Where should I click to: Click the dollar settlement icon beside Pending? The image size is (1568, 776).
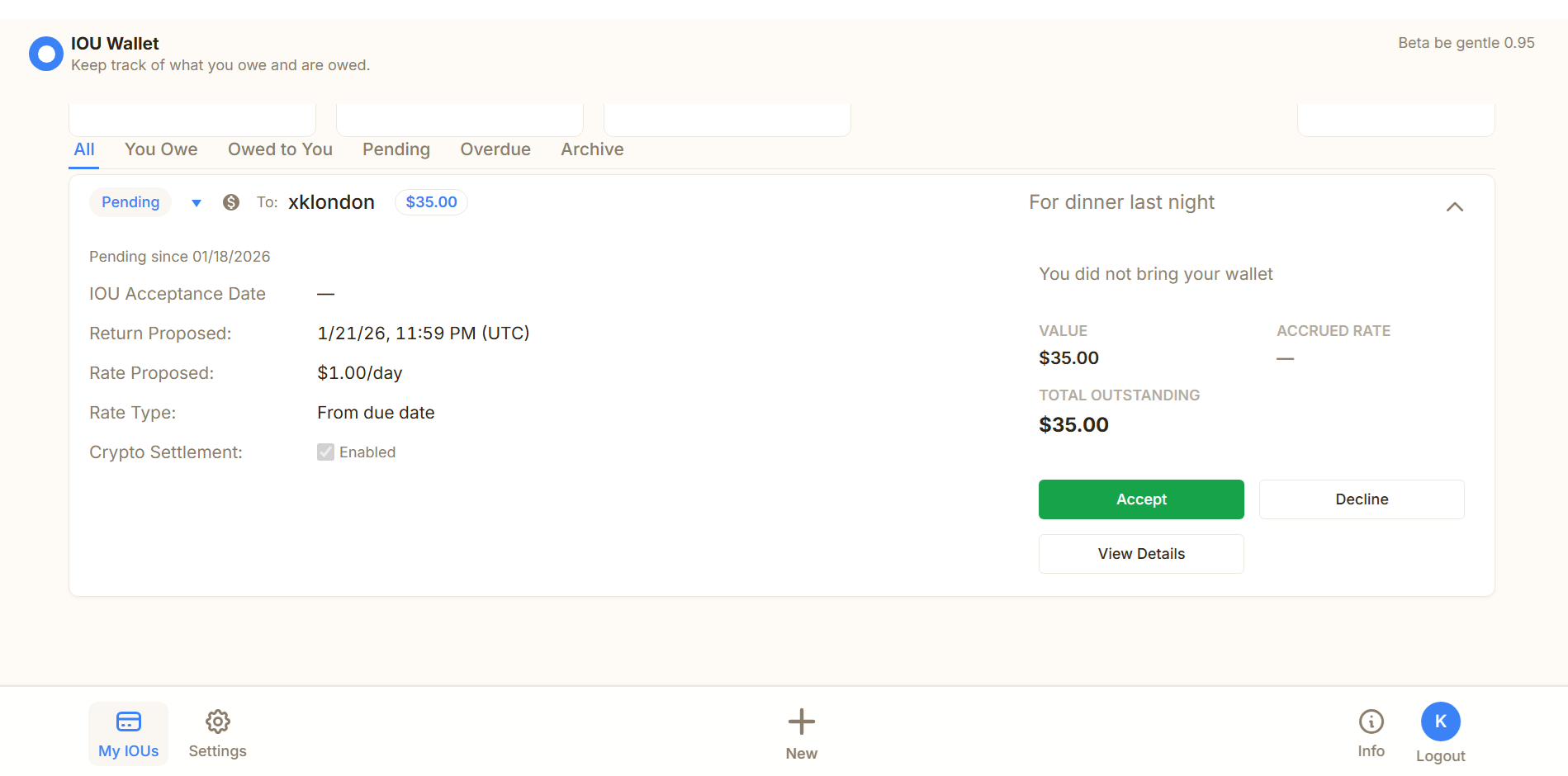pos(231,201)
